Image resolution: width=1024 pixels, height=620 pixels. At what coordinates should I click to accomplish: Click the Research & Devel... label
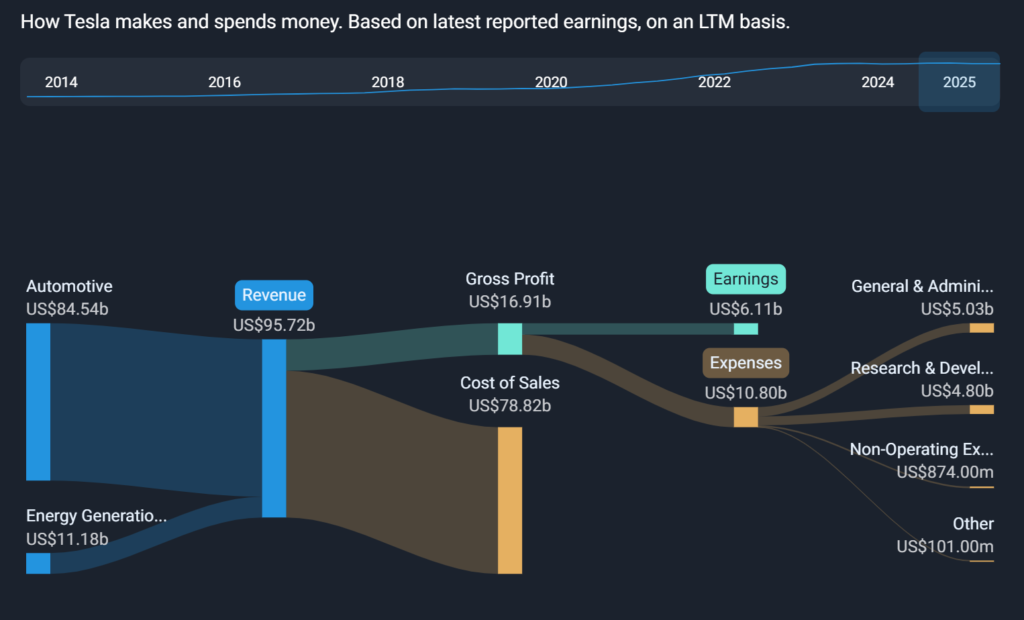coord(921,368)
